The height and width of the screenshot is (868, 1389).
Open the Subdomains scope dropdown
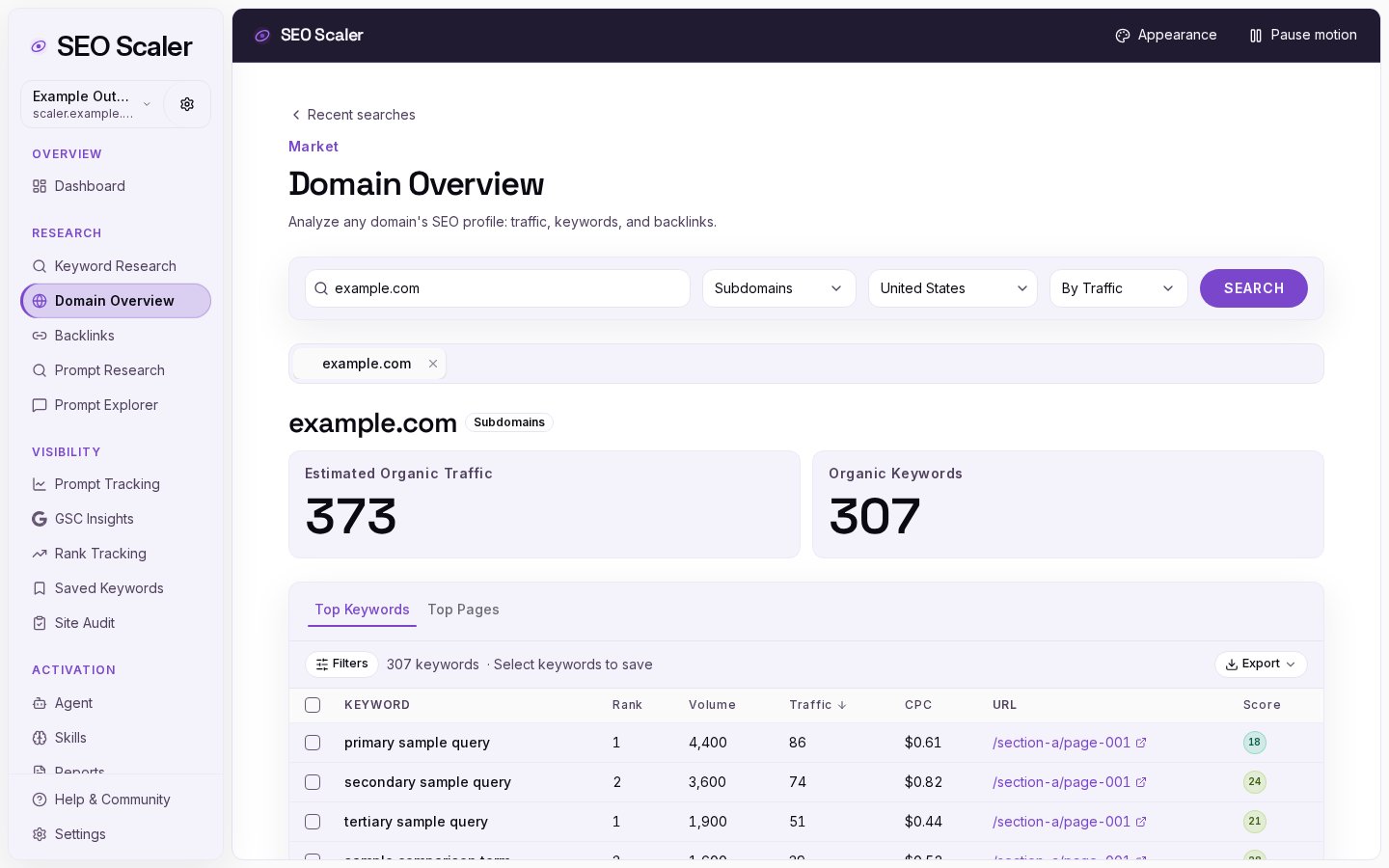pos(779,288)
